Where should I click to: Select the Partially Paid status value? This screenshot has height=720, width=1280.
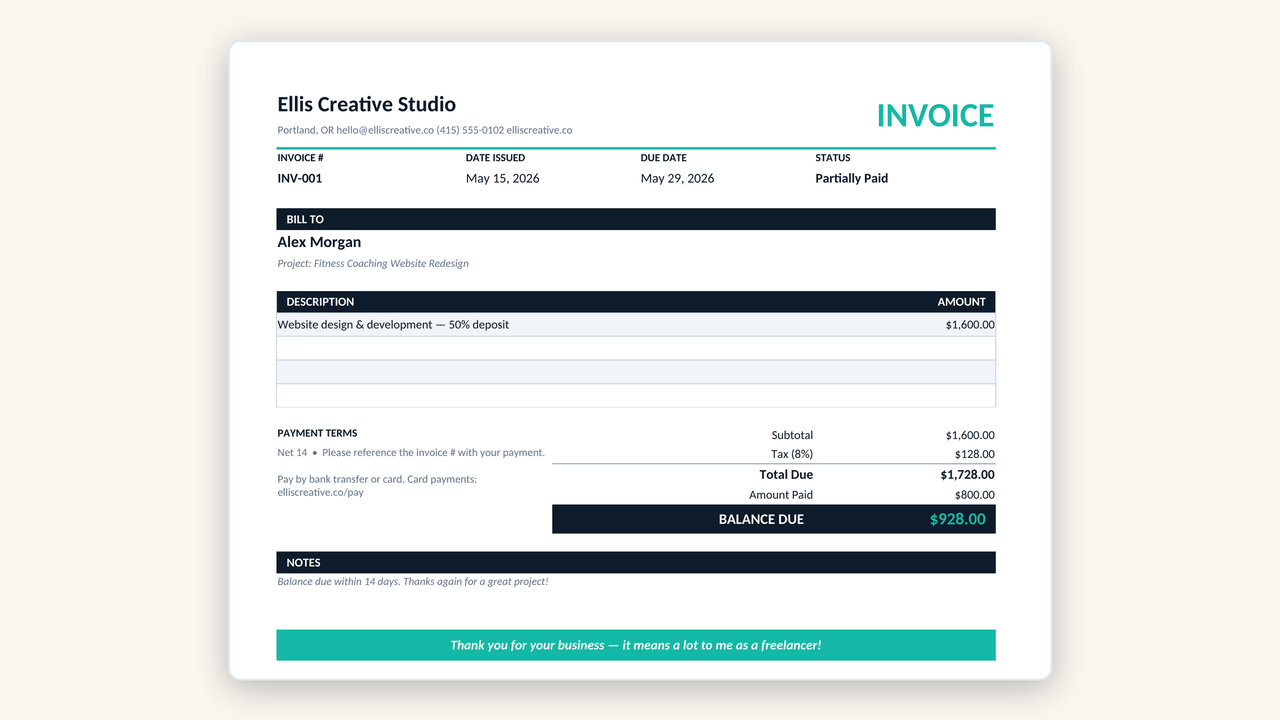tap(852, 178)
